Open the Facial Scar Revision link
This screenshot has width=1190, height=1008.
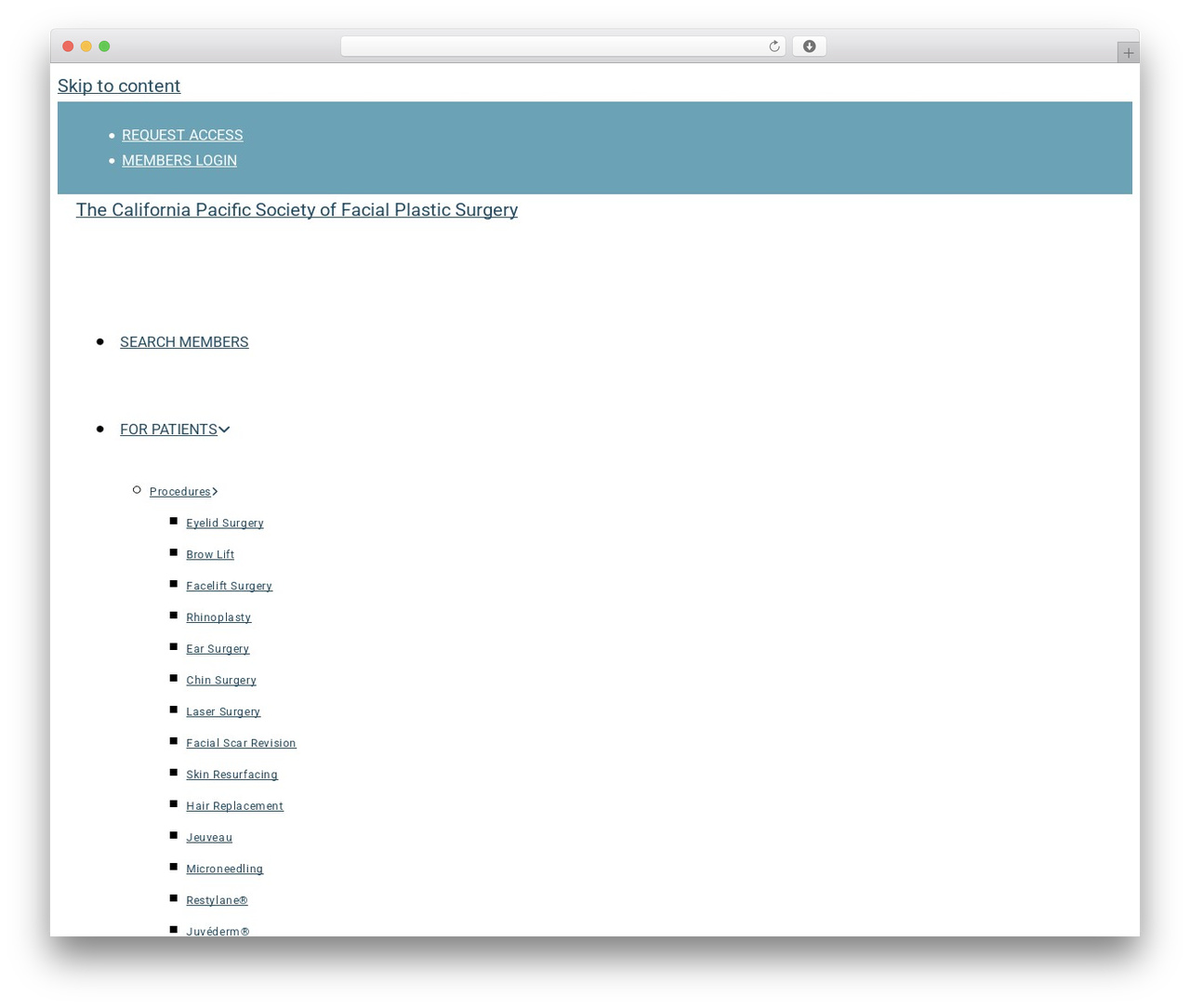click(241, 743)
